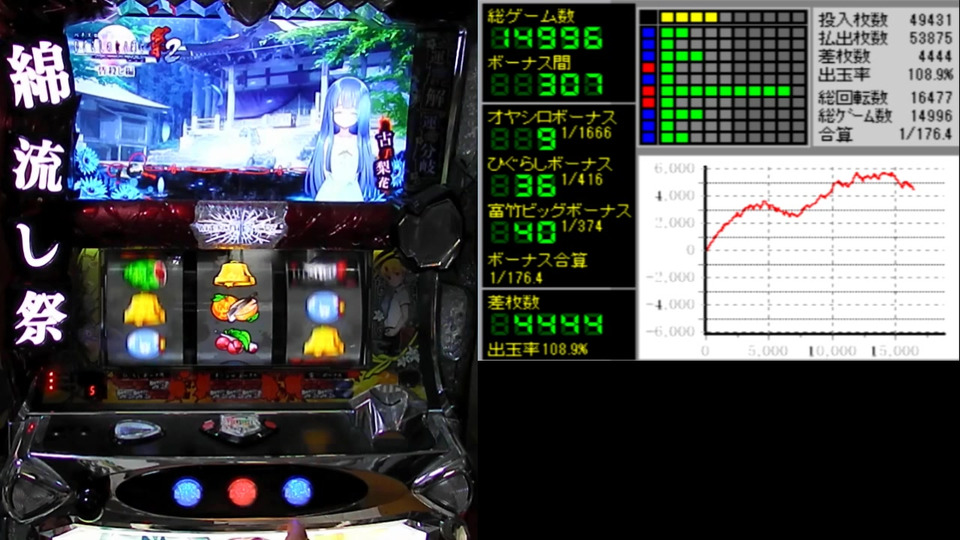Image resolution: width=960 pixels, height=540 pixels.
Task: Click the -6,000 label on graph's vertical axis
Action: [x=670, y=331]
